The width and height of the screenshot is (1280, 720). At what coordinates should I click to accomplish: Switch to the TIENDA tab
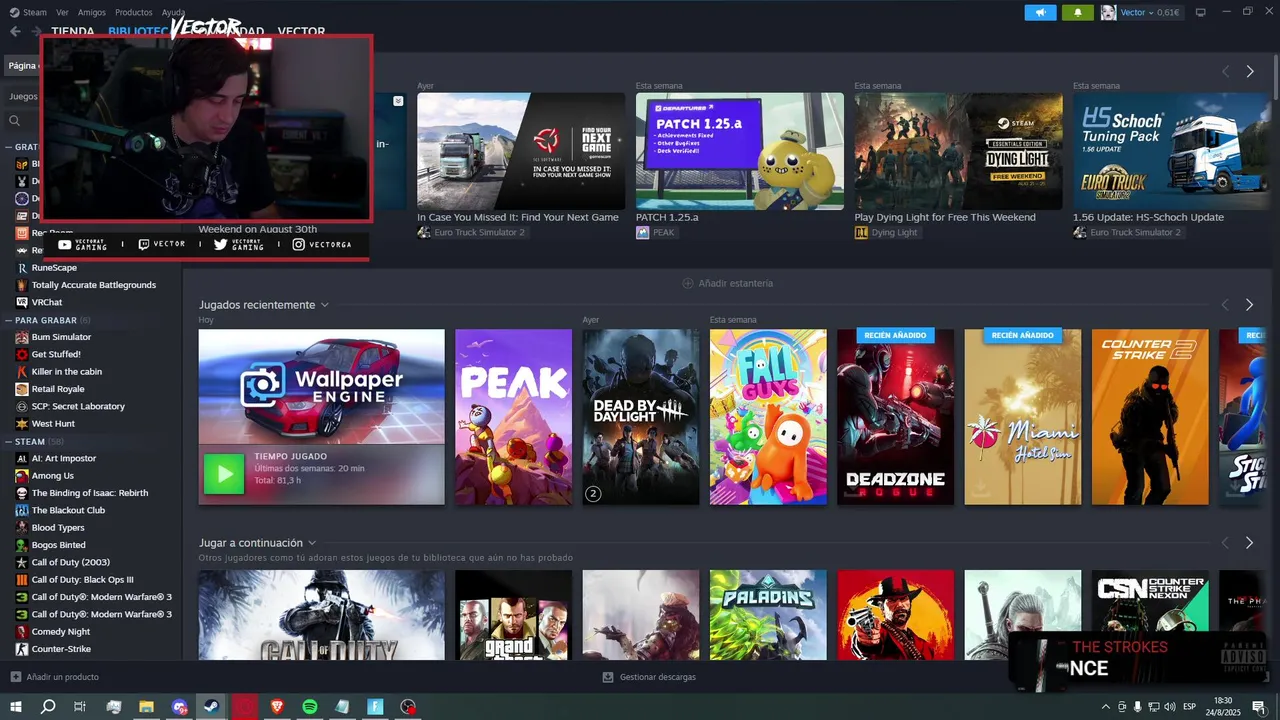click(x=73, y=32)
